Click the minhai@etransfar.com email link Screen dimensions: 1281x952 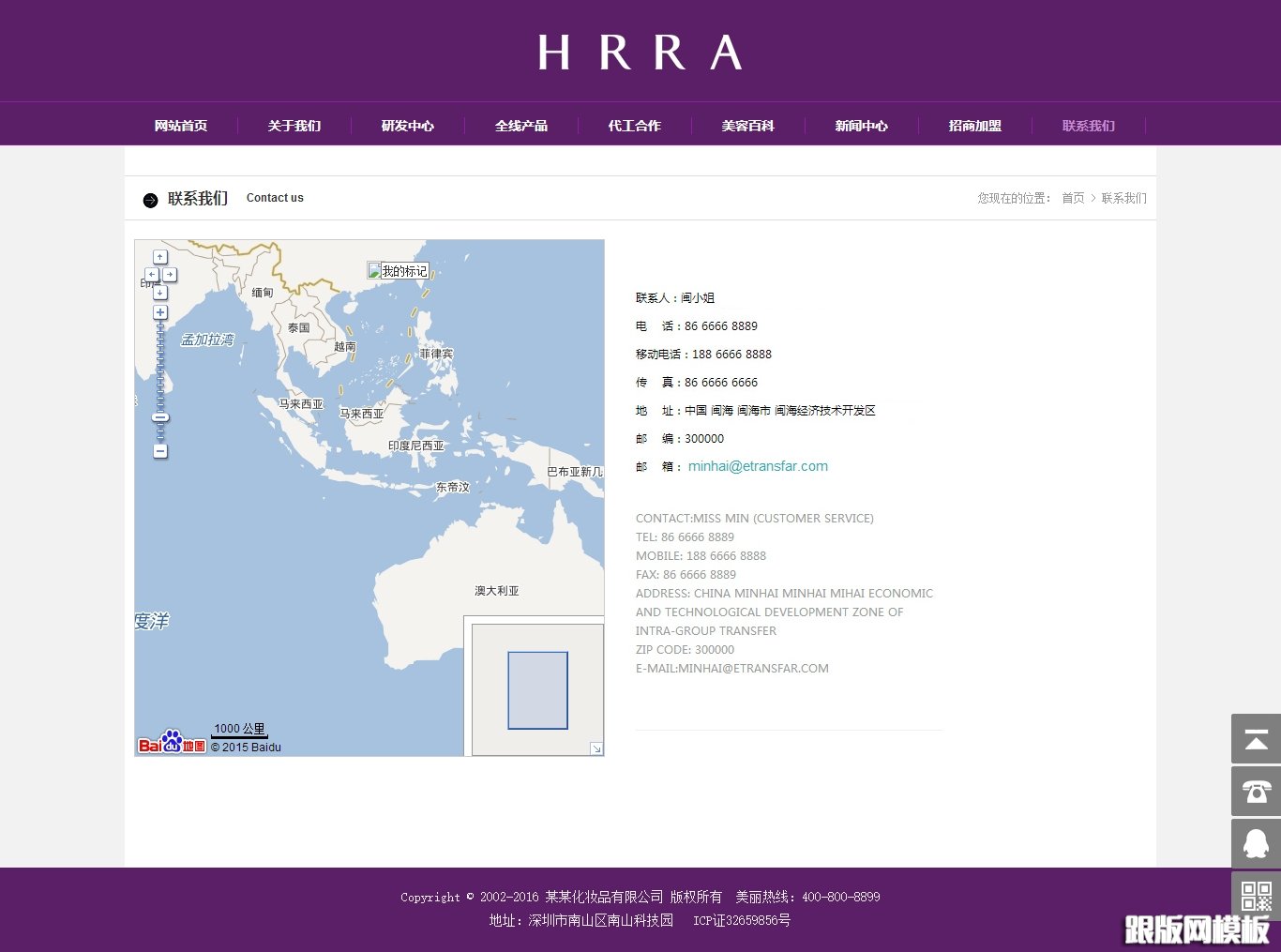pyautogui.click(x=758, y=466)
